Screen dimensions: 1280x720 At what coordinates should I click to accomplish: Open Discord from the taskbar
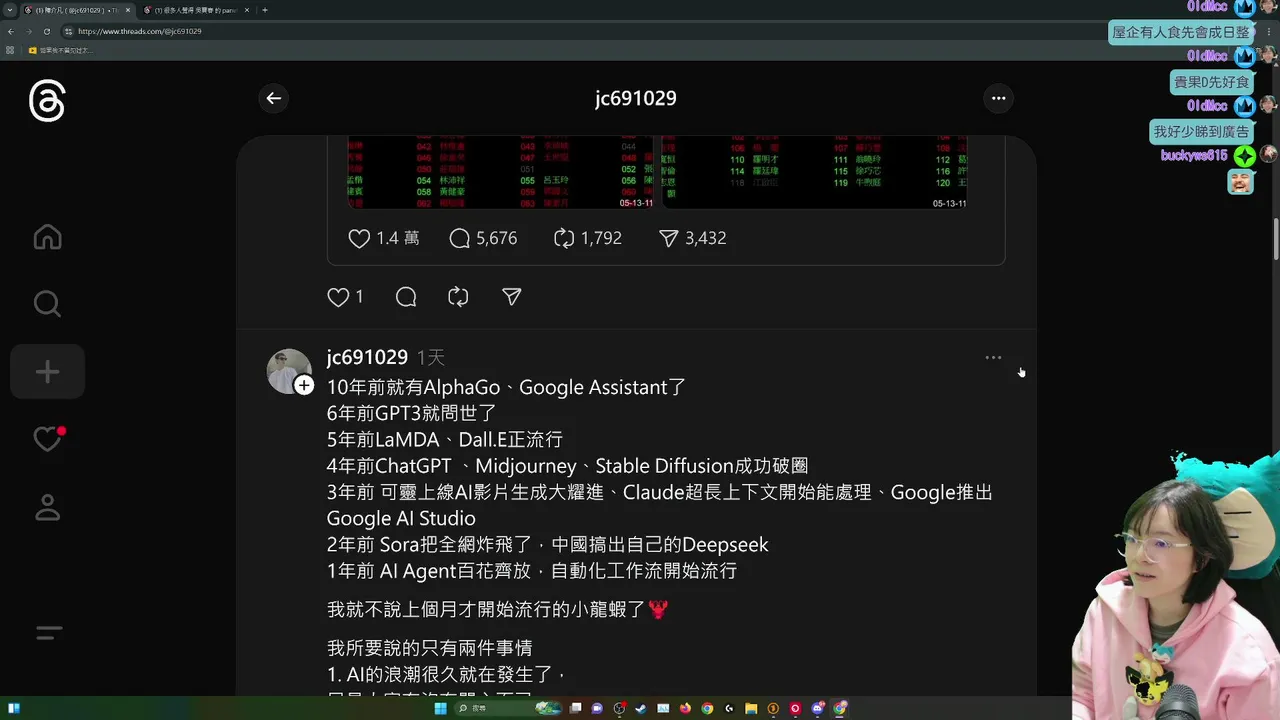(818, 708)
